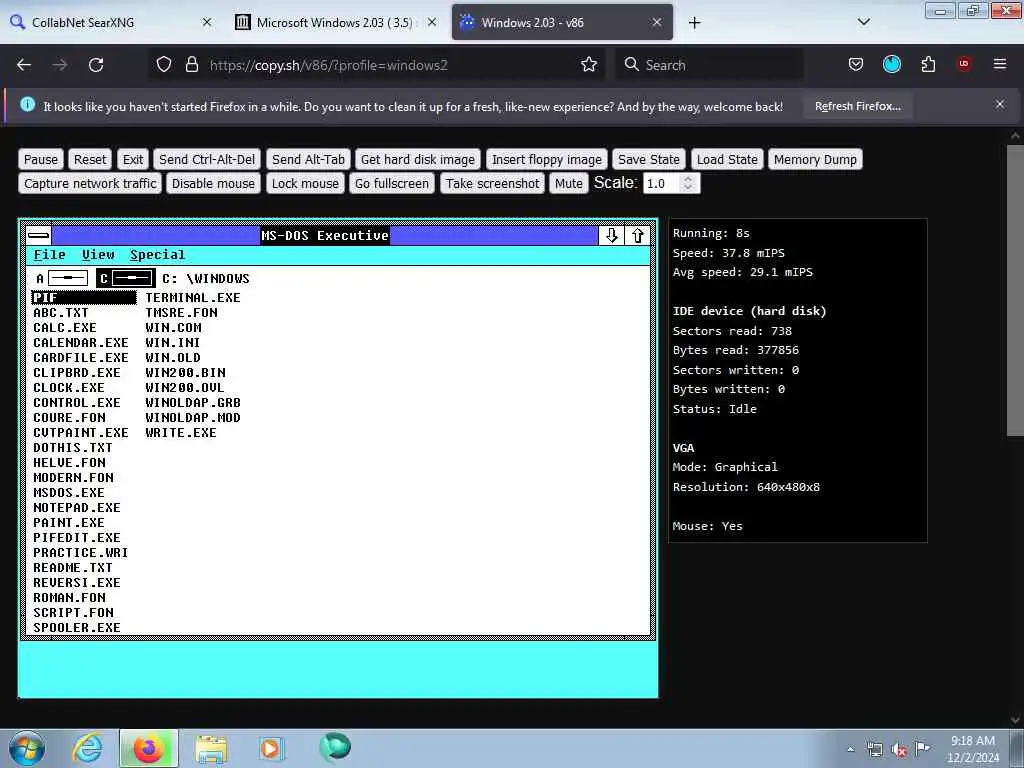Image resolution: width=1024 pixels, height=768 pixels.
Task: Bookmark page with the star icon
Action: [x=588, y=65]
